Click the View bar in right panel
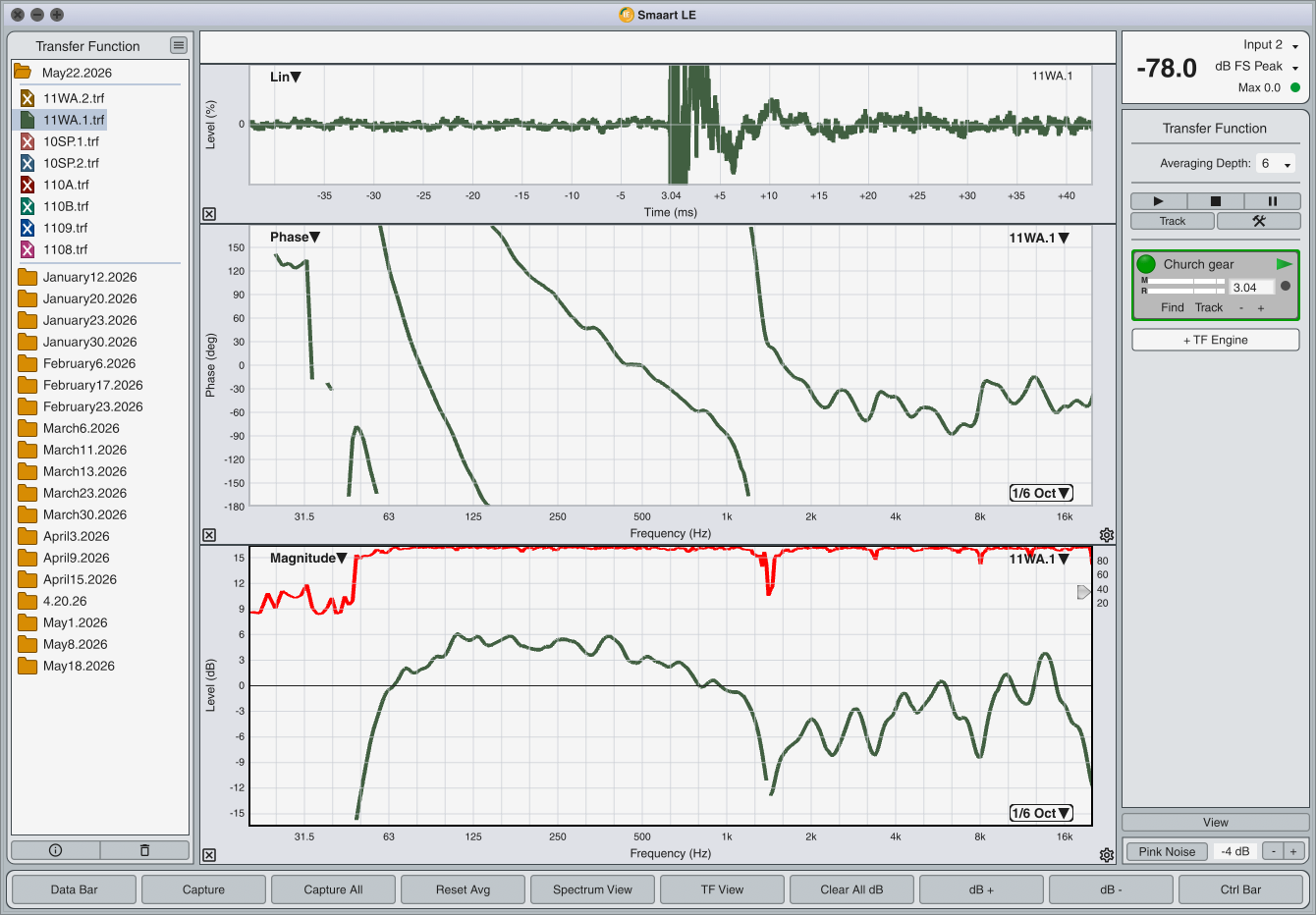This screenshot has height=915, width=1316. coord(1216,823)
